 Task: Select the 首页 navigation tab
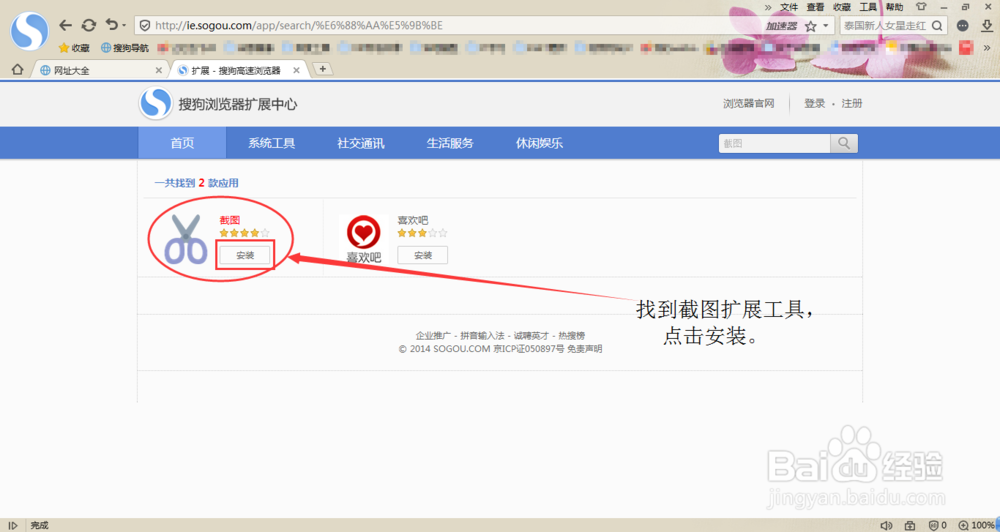[x=182, y=143]
